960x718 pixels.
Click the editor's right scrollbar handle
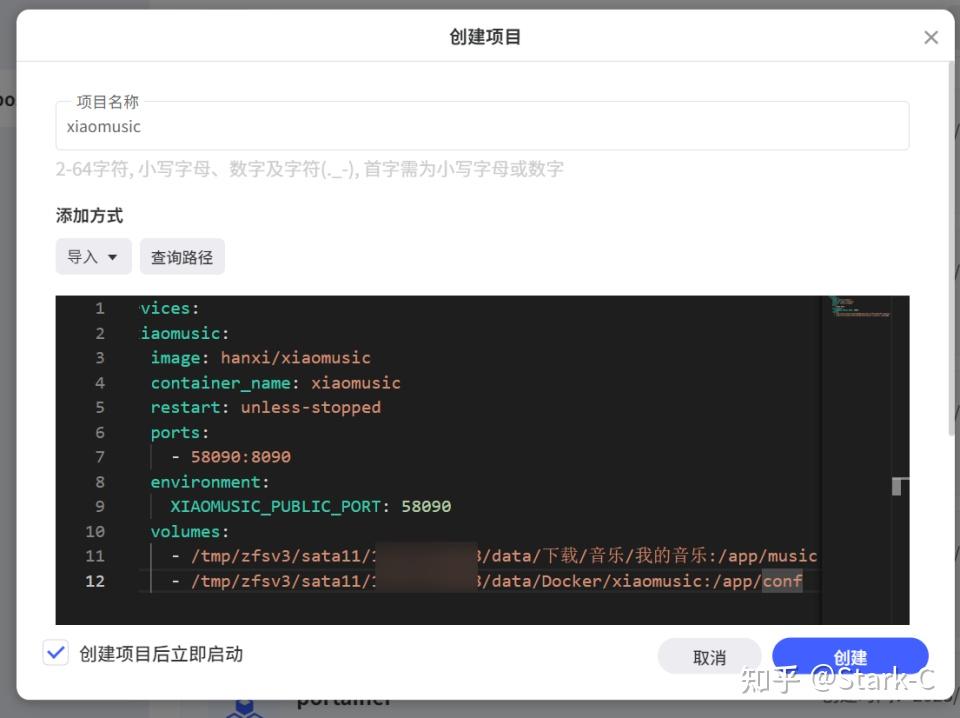[896, 485]
